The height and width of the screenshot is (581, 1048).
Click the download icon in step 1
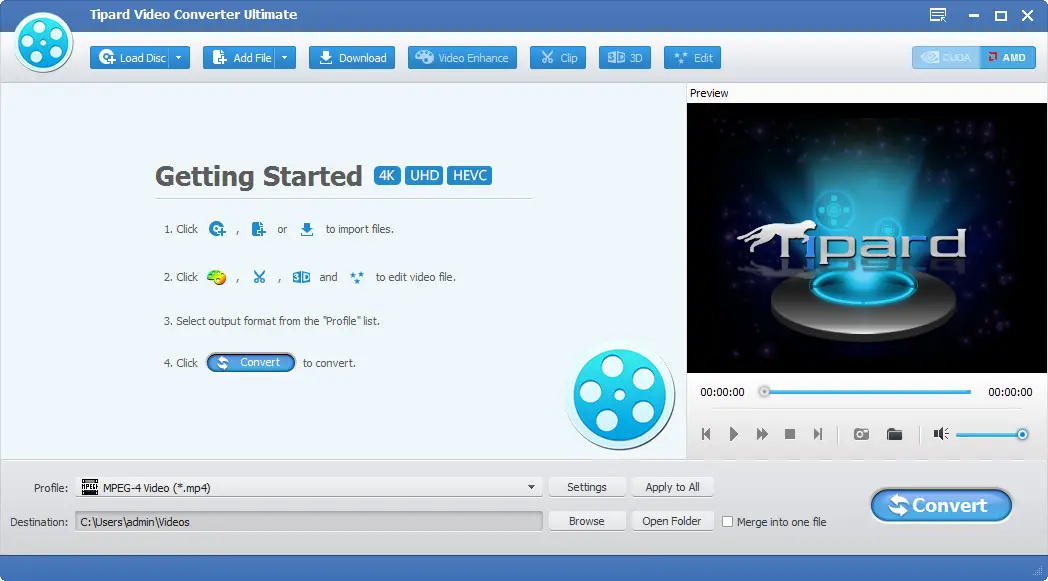tap(307, 229)
